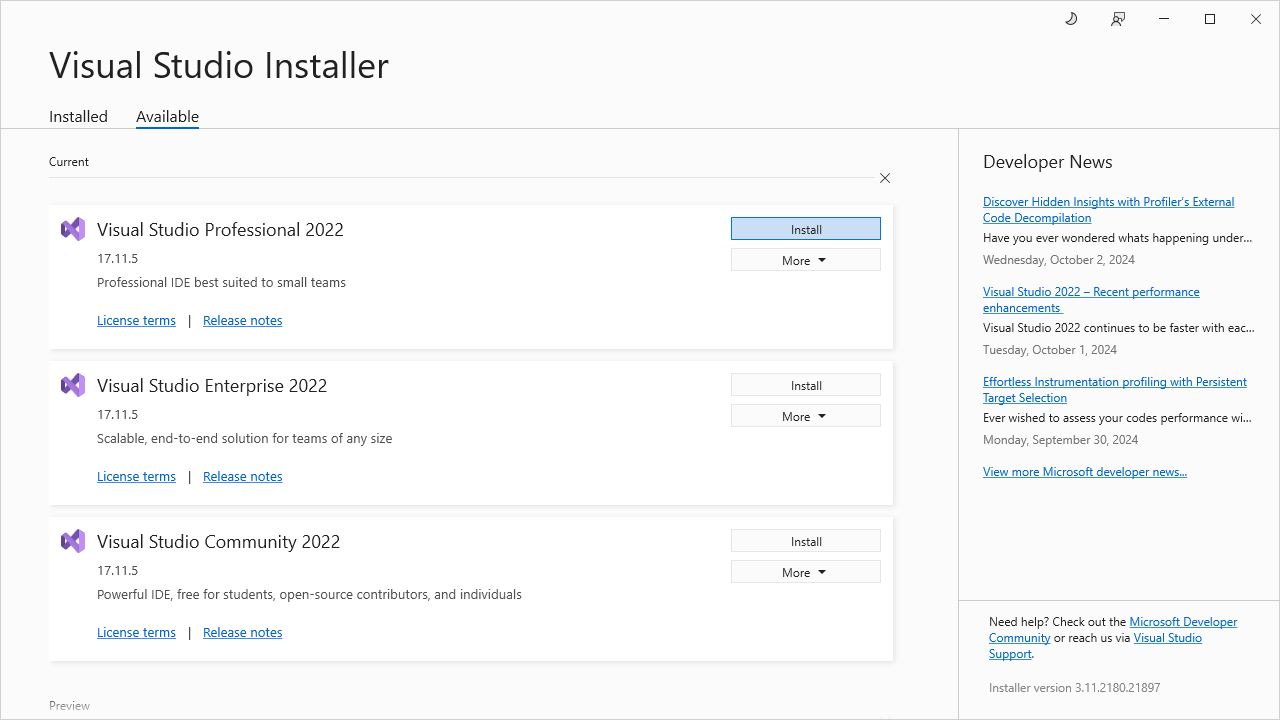Click the 17.11.5 version under Community 2022
This screenshot has width=1280, height=720.
coord(117,570)
